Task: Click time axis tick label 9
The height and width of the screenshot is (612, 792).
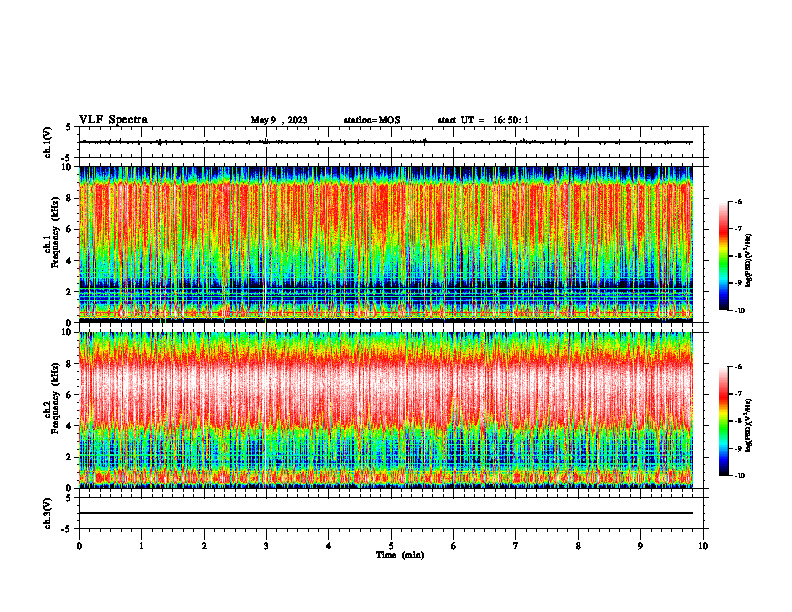Action: [640, 546]
